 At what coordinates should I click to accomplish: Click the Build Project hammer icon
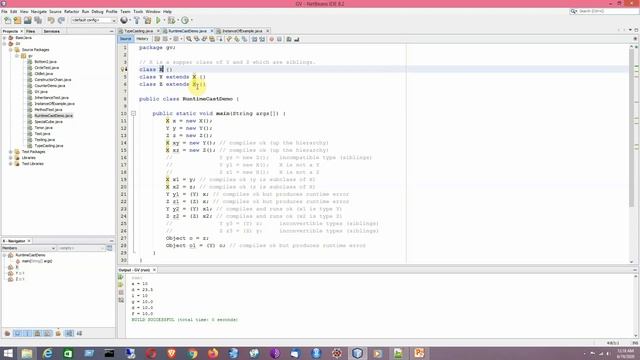tap(137, 20)
